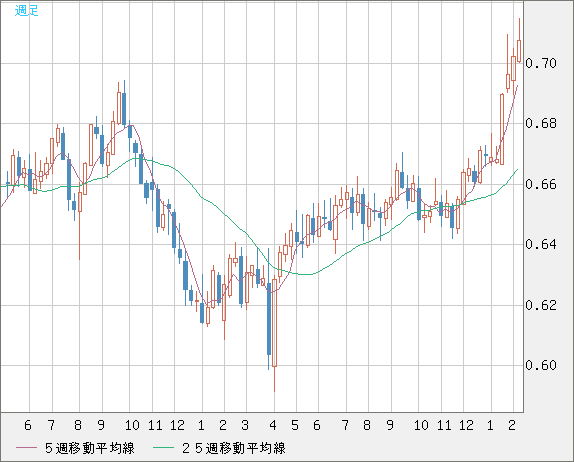
Task: Click month label 3 on time axis
Action: [245, 425]
